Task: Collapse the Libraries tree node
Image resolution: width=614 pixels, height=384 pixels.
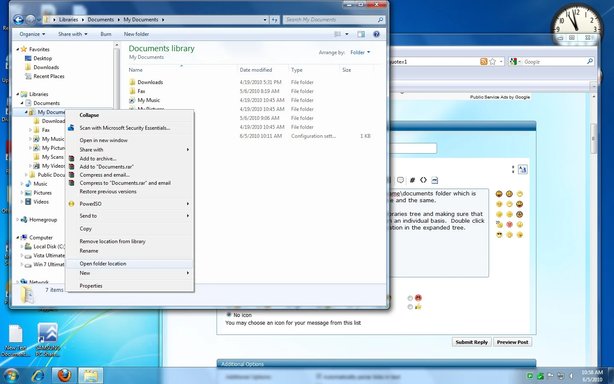Action: pyautogui.click(x=18, y=94)
